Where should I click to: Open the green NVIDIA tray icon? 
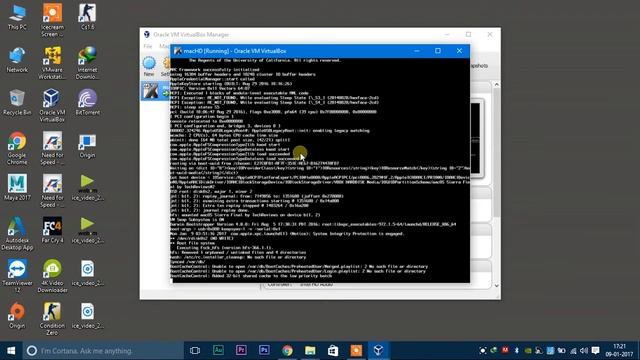point(528,351)
